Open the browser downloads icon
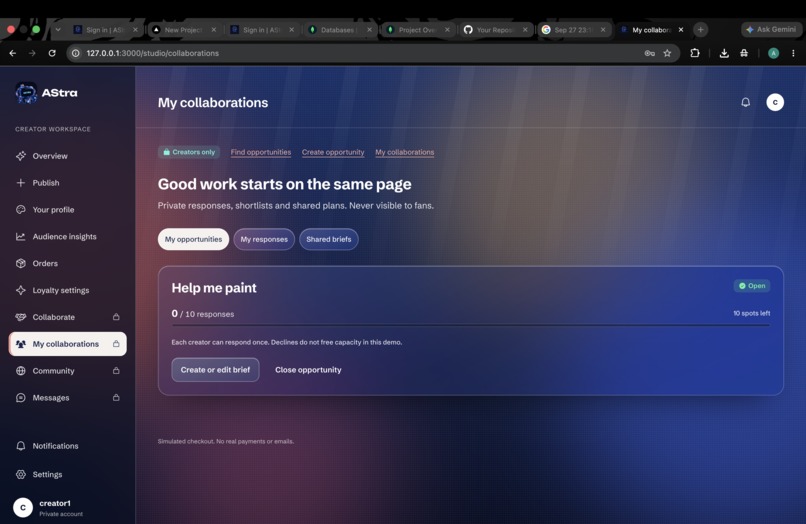 pyautogui.click(x=724, y=53)
